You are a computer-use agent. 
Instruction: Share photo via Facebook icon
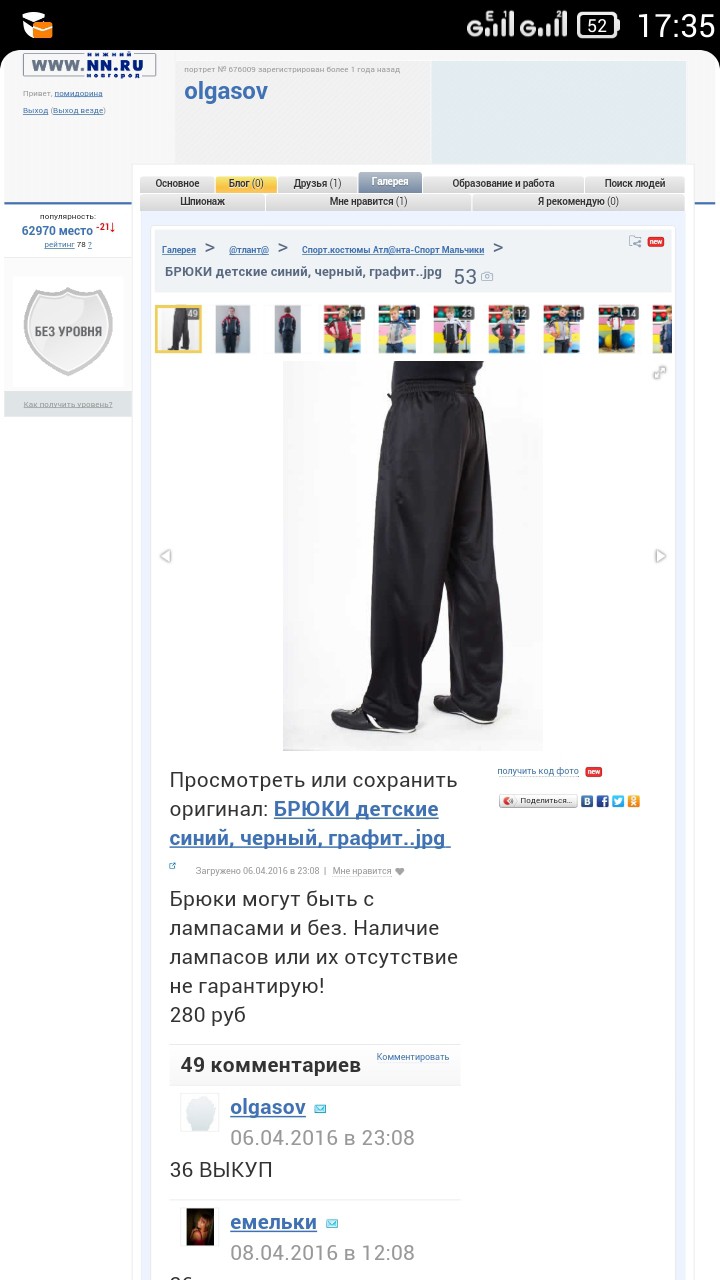click(x=602, y=801)
